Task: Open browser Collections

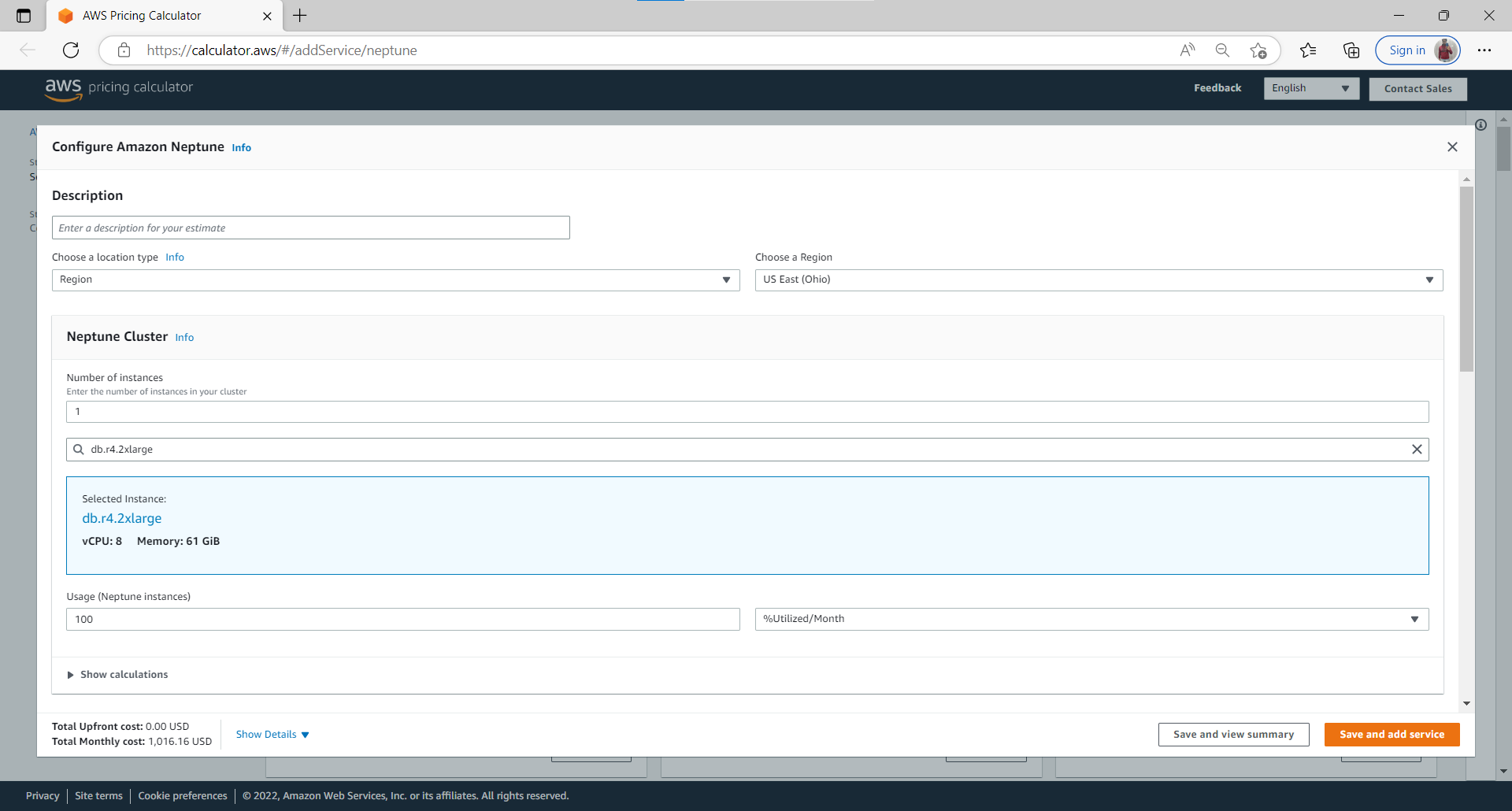Action: point(1351,50)
